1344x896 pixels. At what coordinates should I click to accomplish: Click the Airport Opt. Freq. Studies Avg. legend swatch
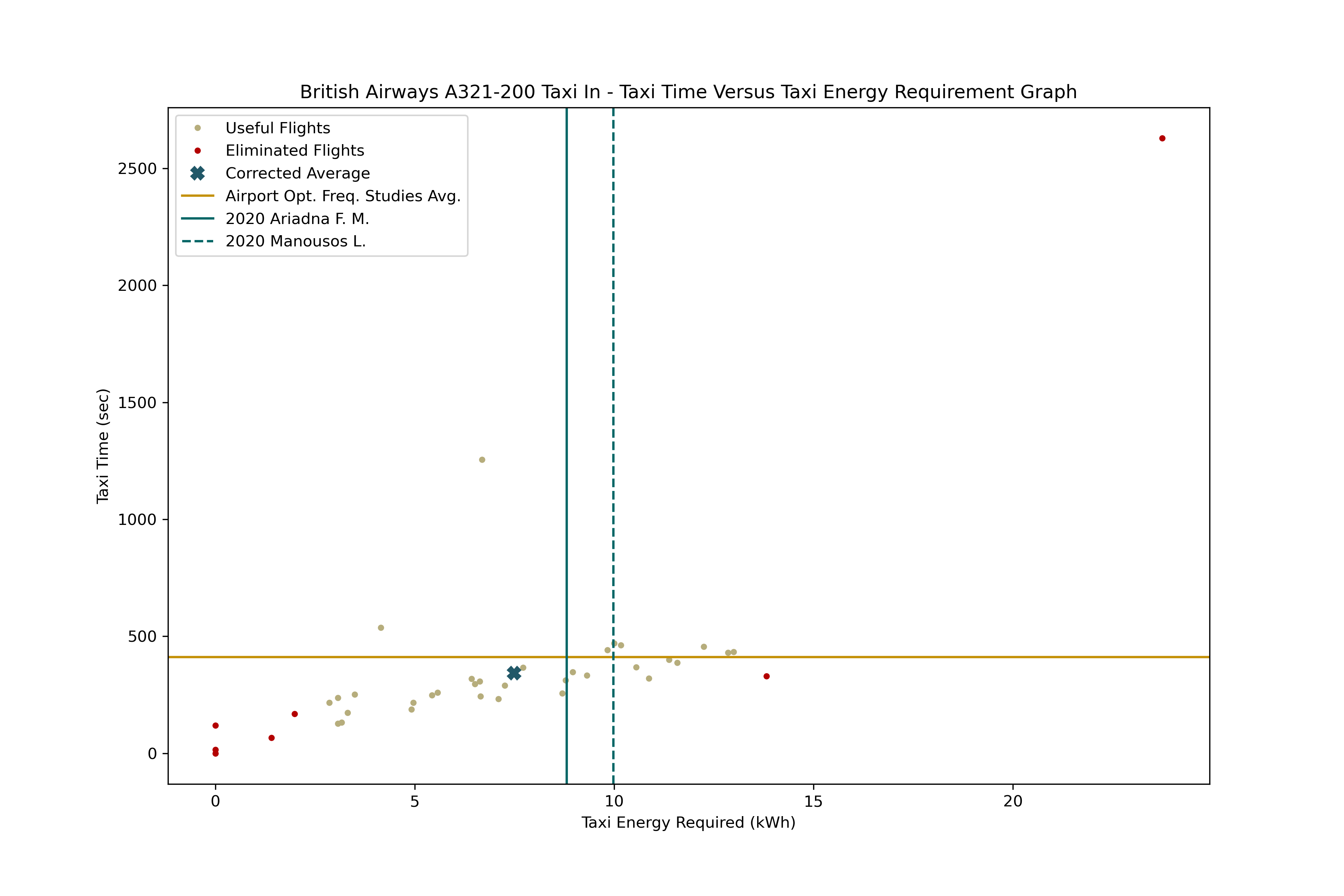coord(198,196)
